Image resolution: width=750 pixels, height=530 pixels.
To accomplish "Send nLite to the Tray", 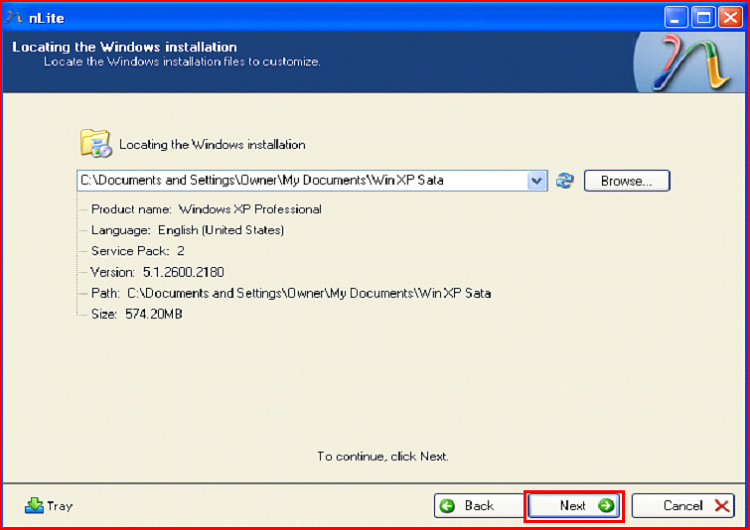I will pyautogui.click(x=49, y=506).
